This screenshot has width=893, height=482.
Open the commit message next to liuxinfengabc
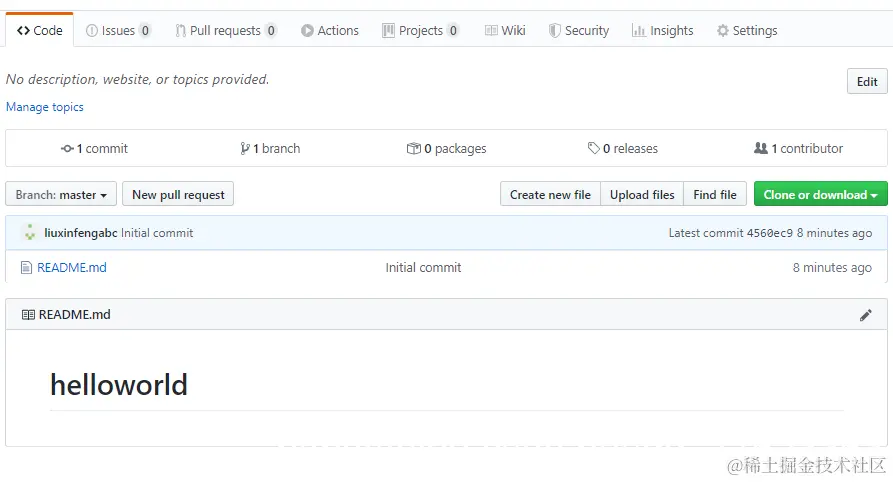coord(157,232)
